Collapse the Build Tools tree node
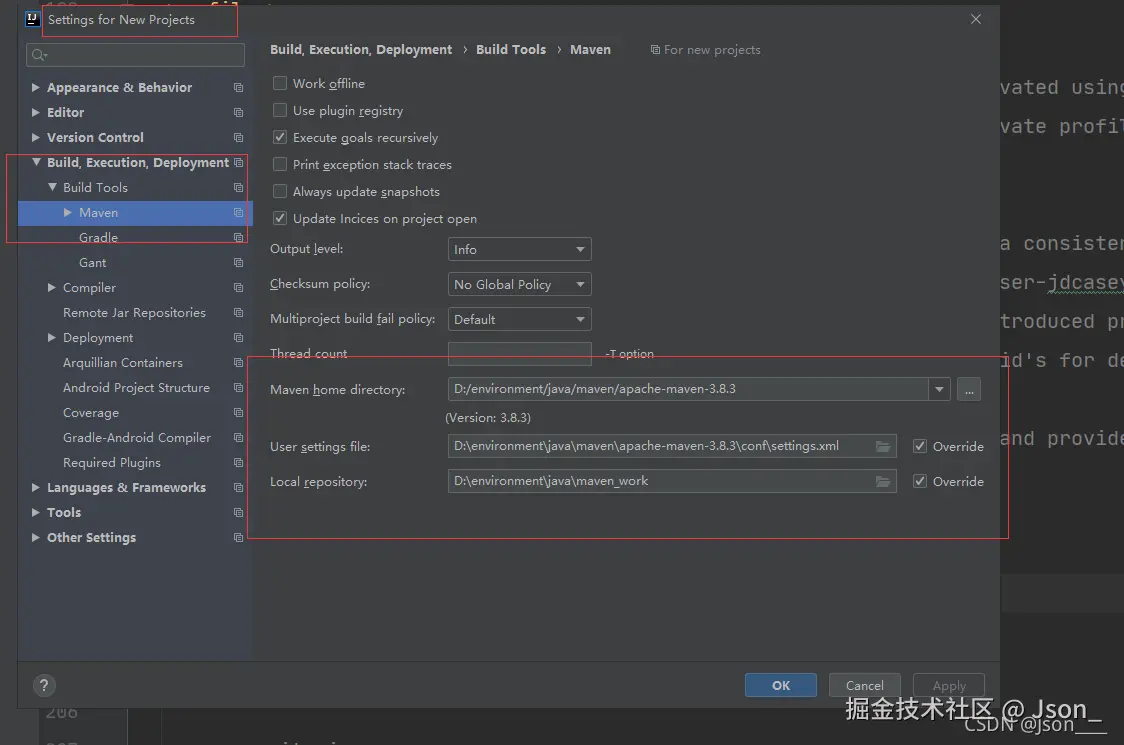 click(x=52, y=188)
